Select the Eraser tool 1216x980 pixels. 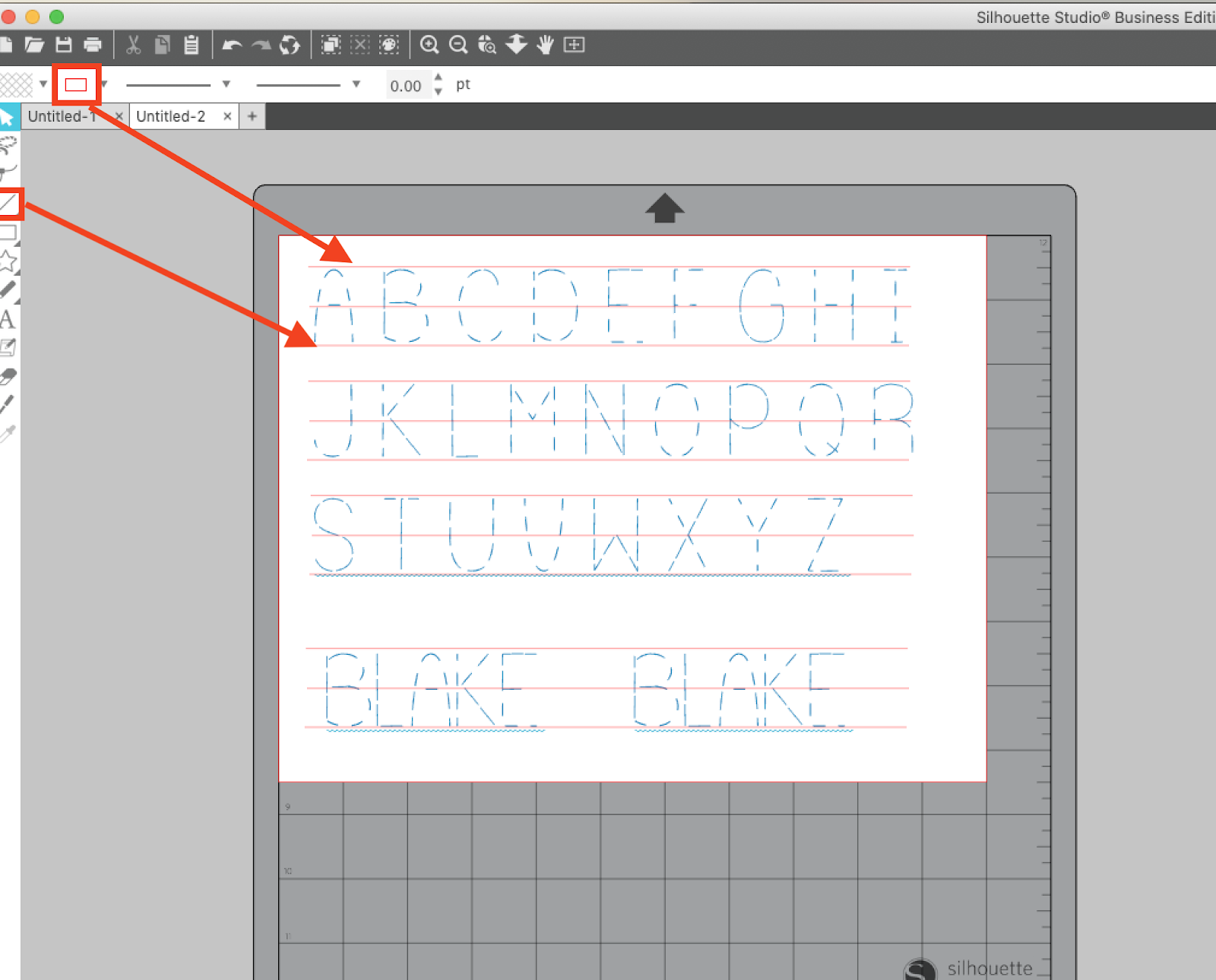(x=8, y=376)
